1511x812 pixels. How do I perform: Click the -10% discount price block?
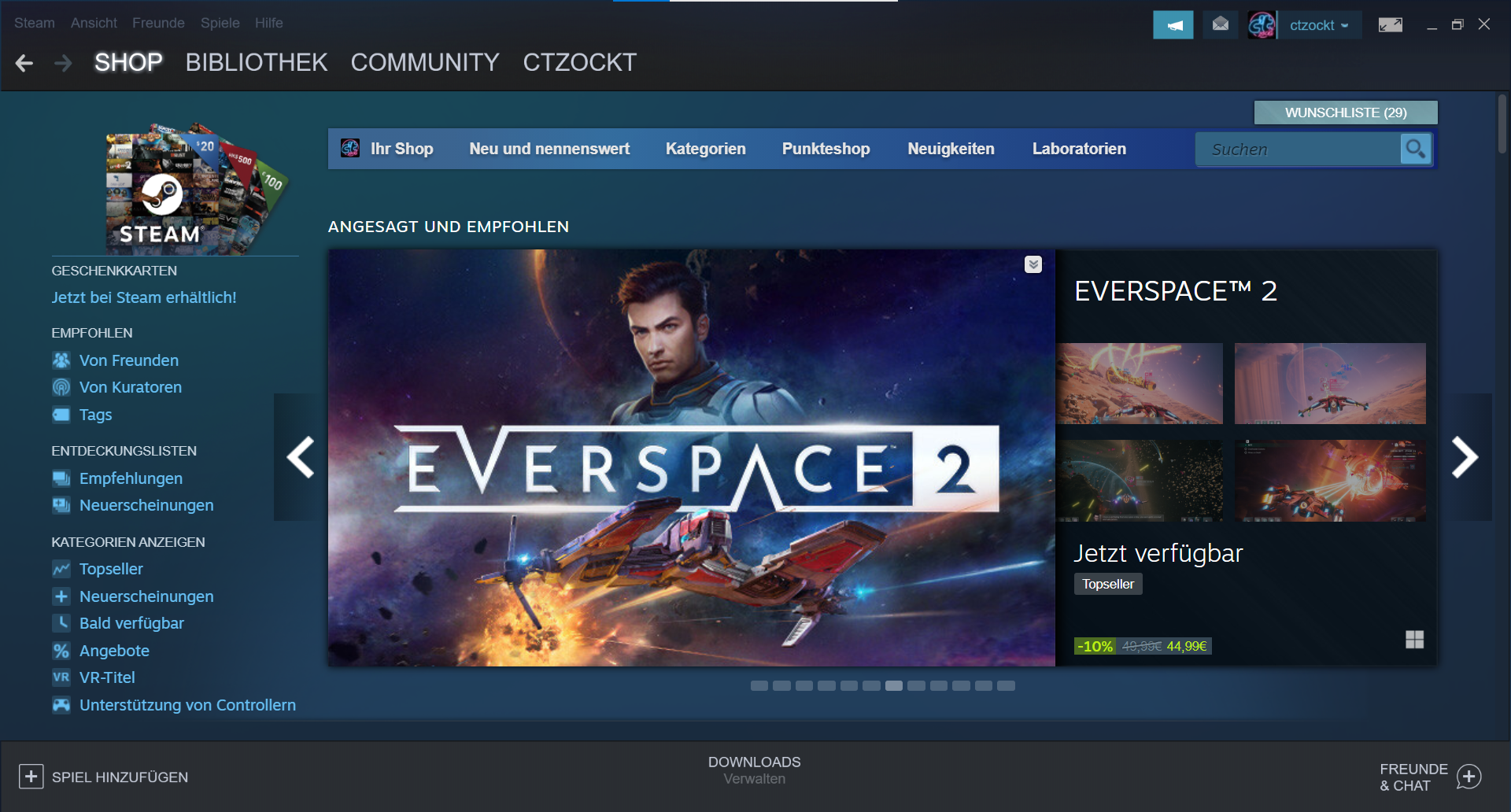pos(1143,646)
